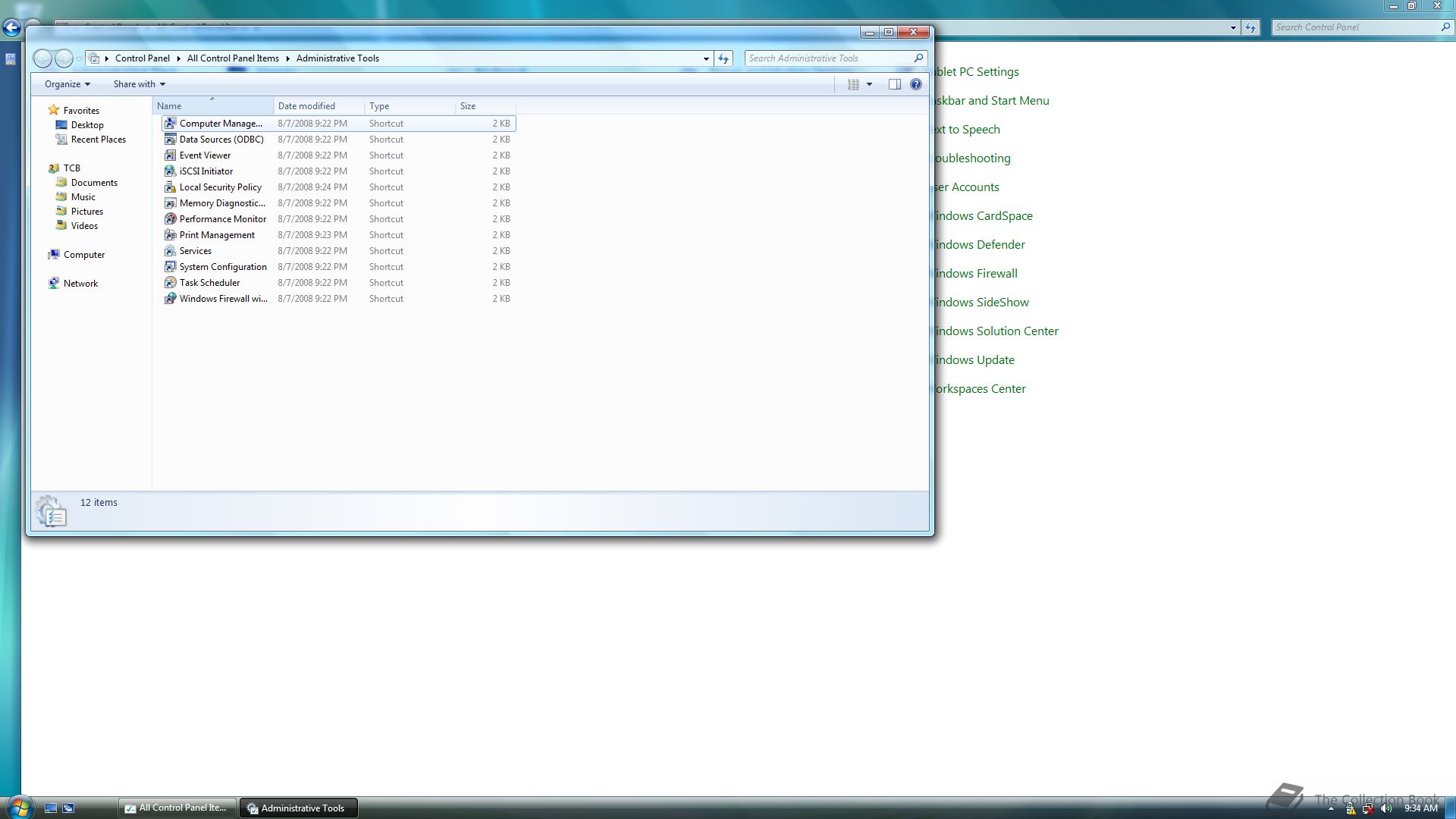This screenshot has width=1456, height=819.
Task: Click the Forward arrow in Administrative Tools window
Action: tap(64, 58)
